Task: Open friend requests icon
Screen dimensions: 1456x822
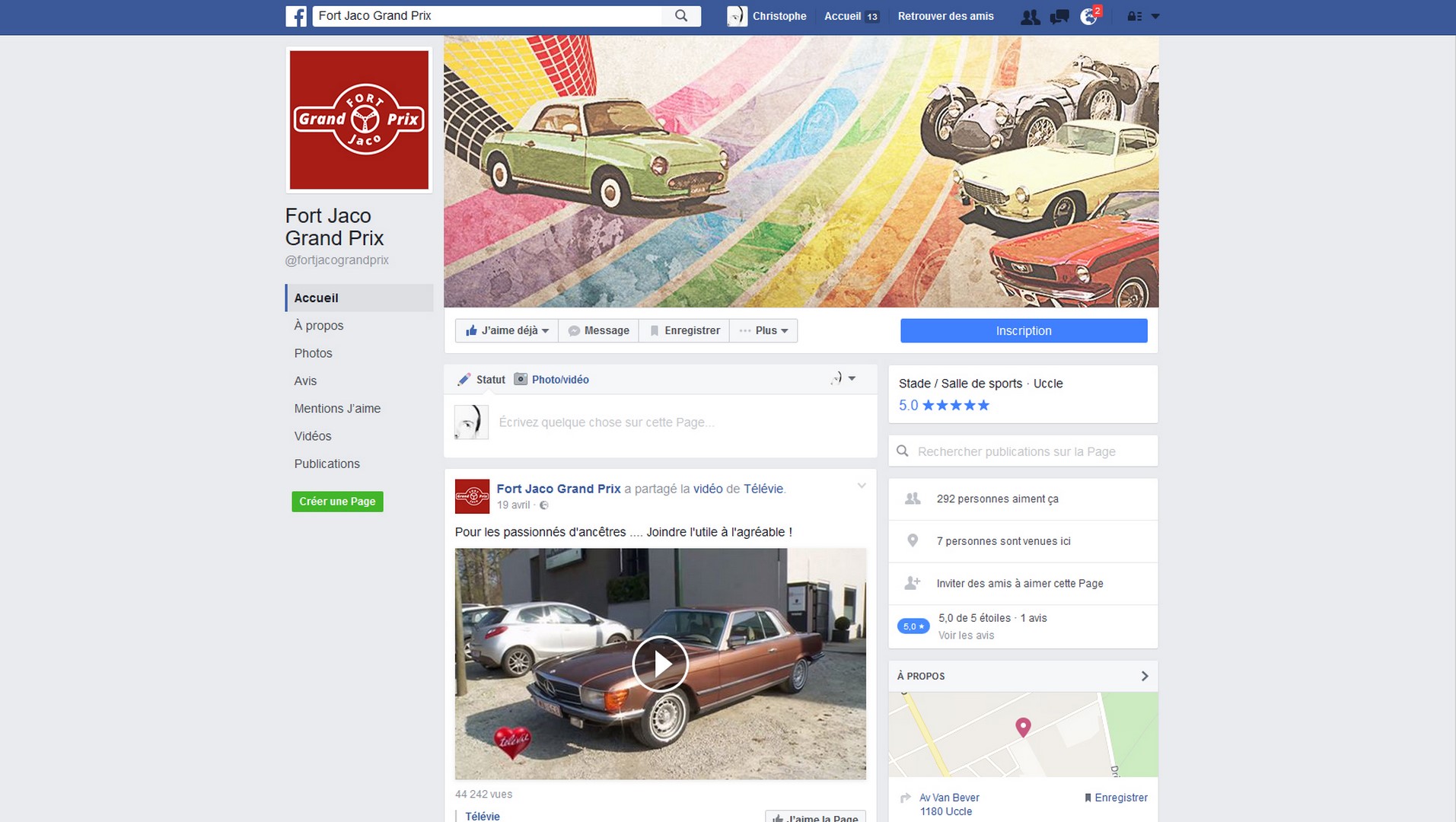Action: tap(1030, 17)
